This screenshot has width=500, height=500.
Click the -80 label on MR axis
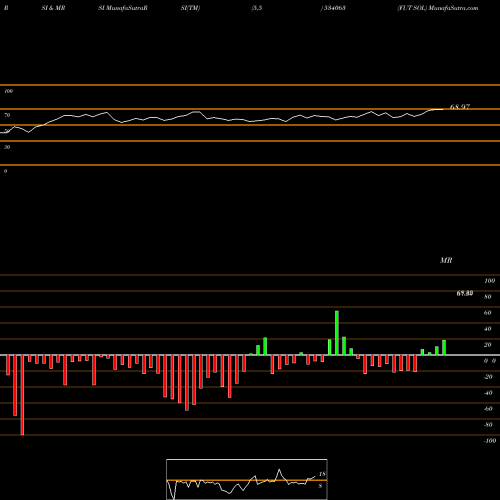[x=488, y=425]
